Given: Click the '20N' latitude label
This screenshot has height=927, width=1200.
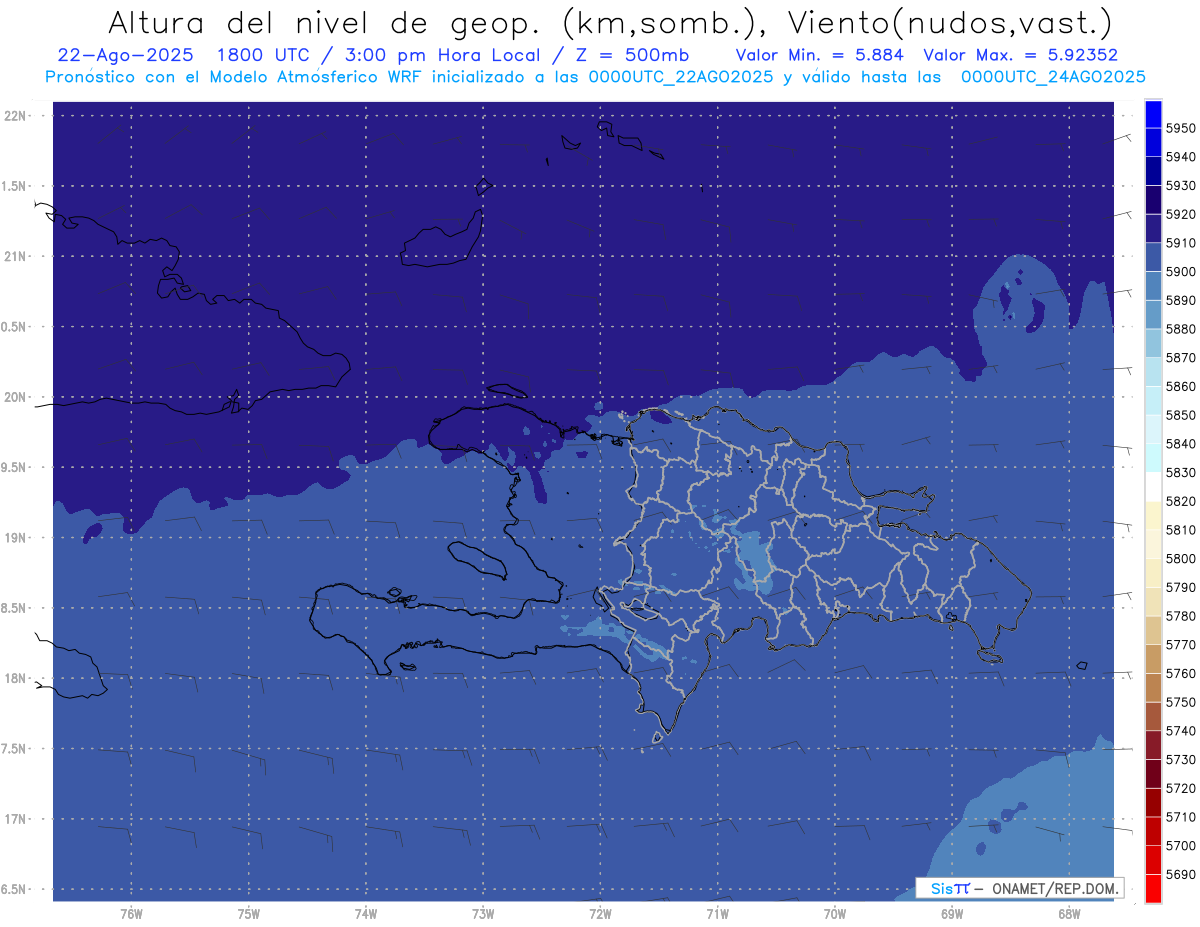Looking at the screenshot, I should tap(16, 397).
